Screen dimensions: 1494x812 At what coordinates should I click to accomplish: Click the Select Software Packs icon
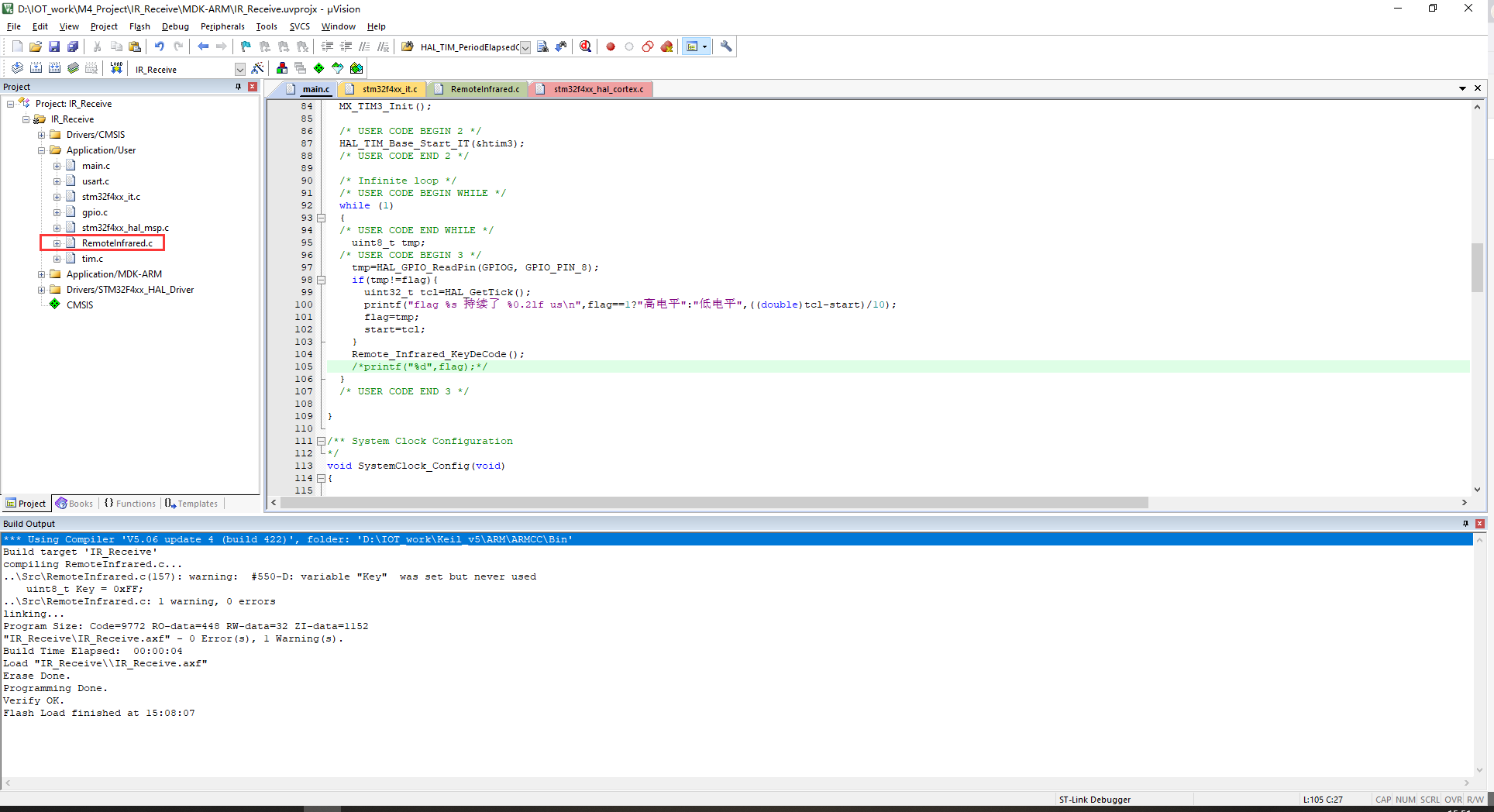coord(338,68)
